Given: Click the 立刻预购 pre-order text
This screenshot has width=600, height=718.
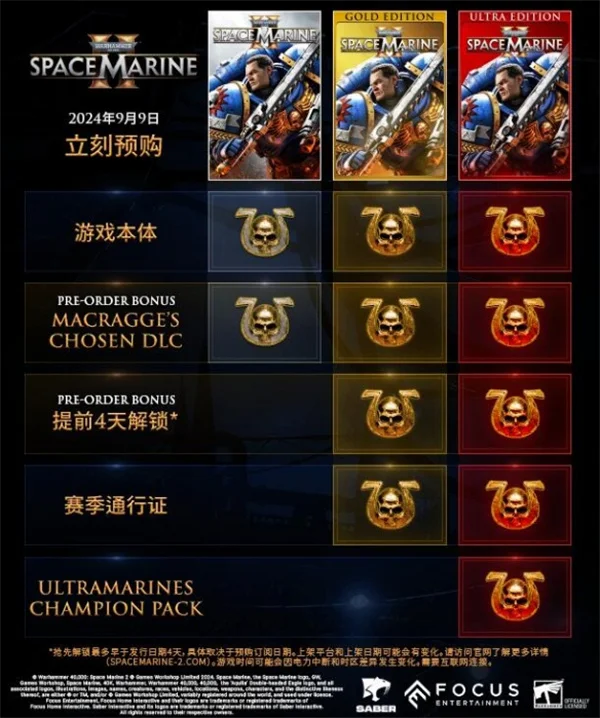Looking at the screenshot, I should pyautogui.click(x=114, y=146).
